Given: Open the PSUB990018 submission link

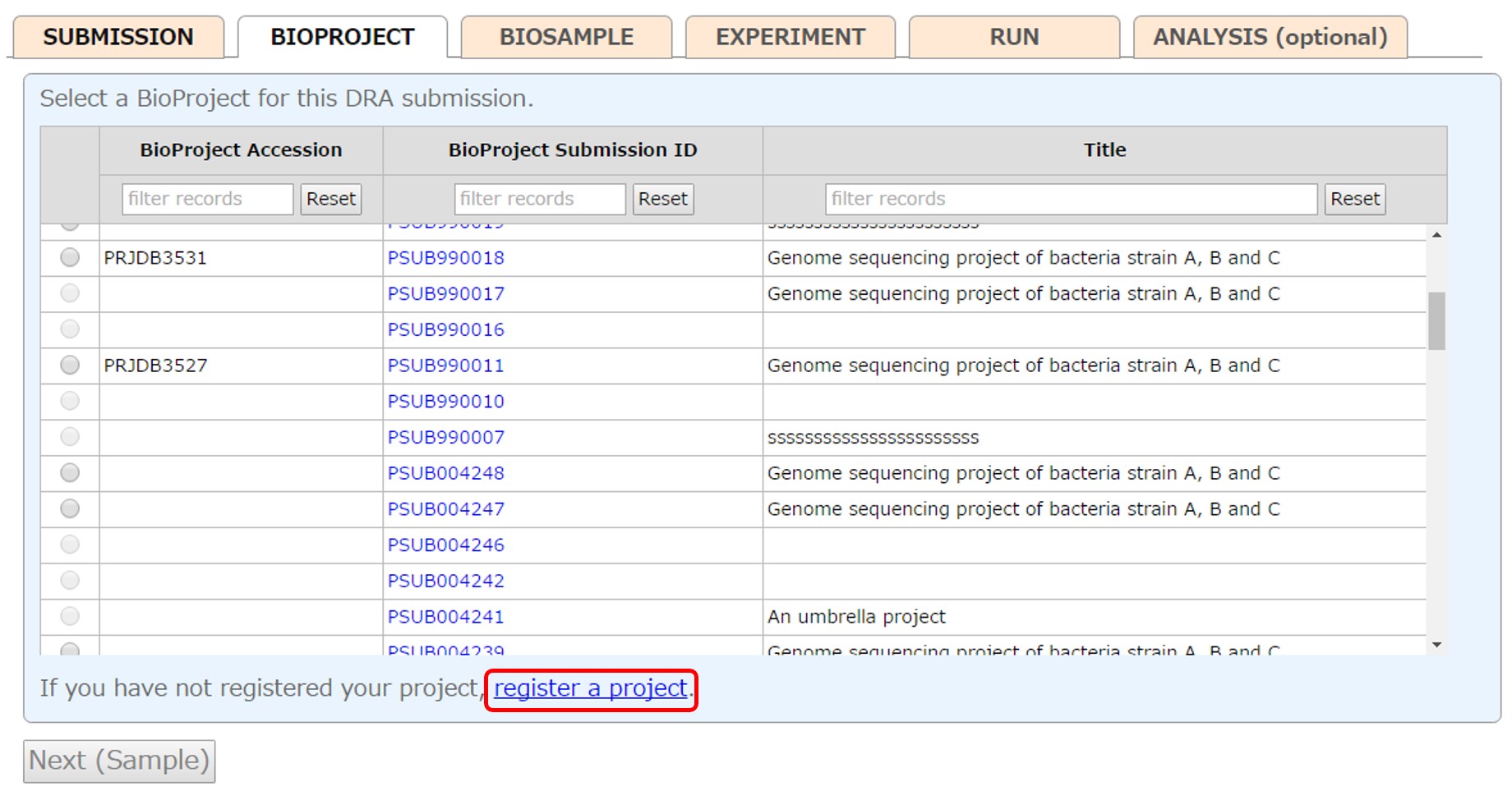Looking at the screenshot, I should pyautogui.click(x=445, y=258).
